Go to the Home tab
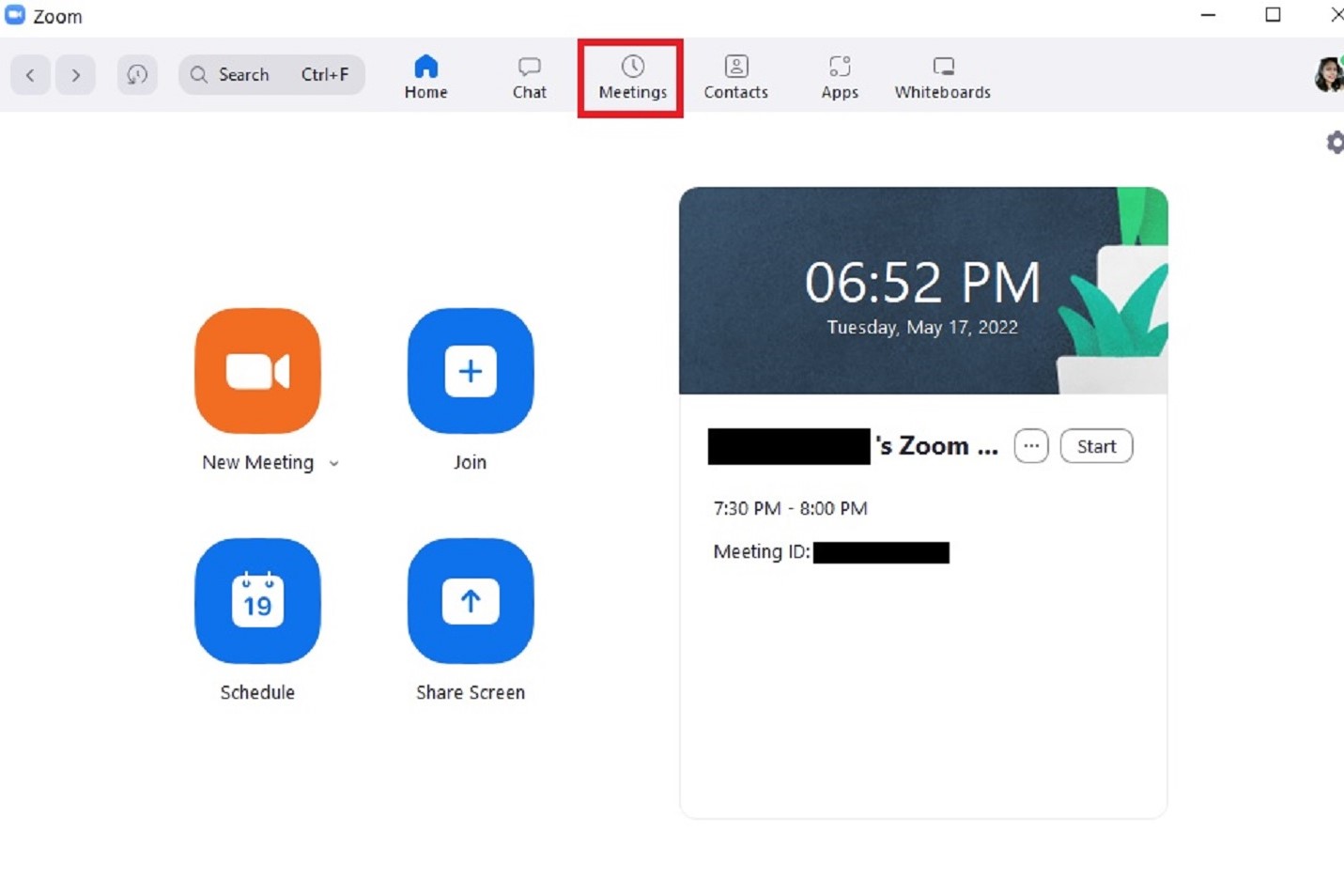The image size is (1344, 896). pyautogui.click(x=426, y=77)
